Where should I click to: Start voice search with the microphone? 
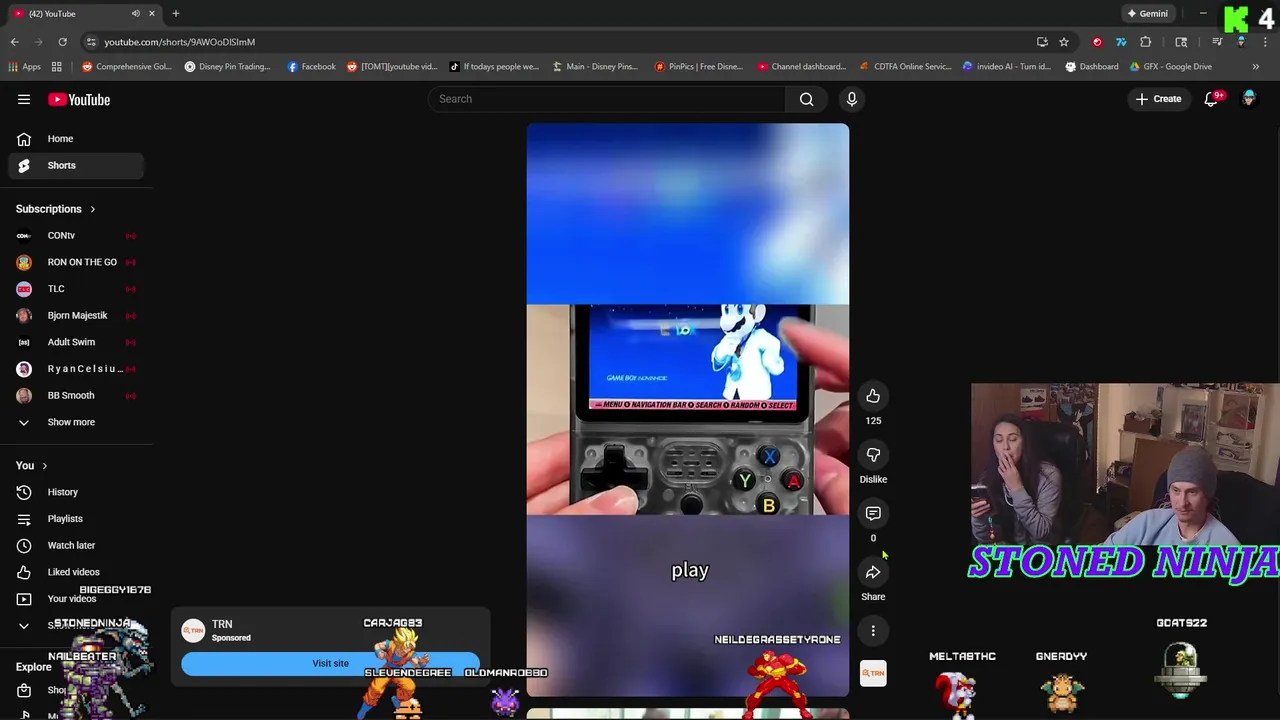852,99
